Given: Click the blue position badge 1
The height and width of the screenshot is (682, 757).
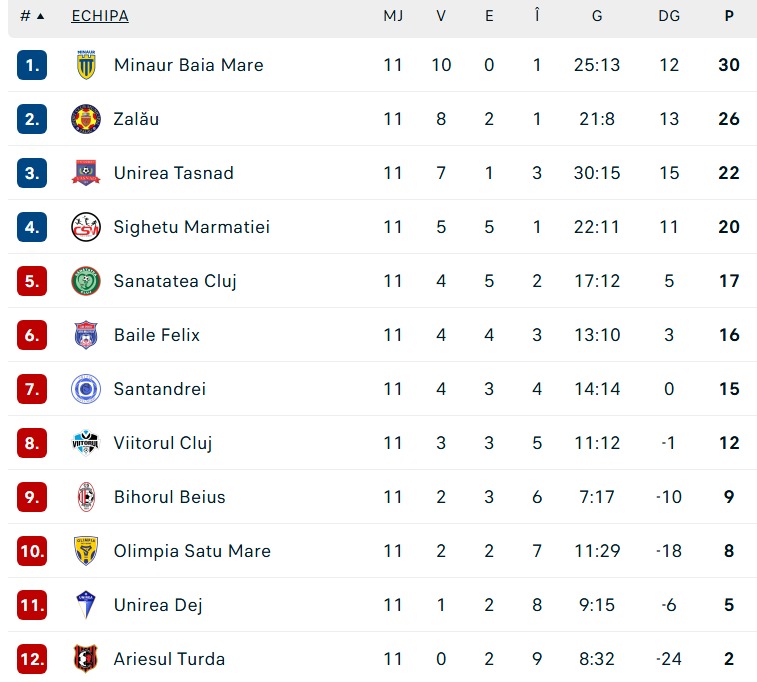Looking at the screenshot, I should tap(32, 65).
